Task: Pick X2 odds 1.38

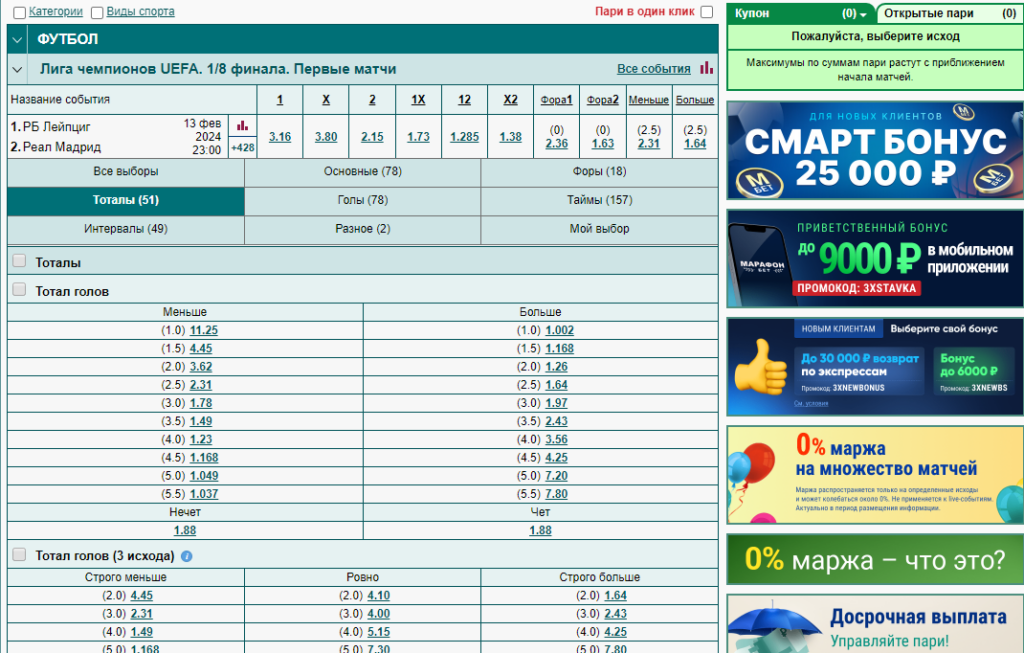Action: point(510,137)
